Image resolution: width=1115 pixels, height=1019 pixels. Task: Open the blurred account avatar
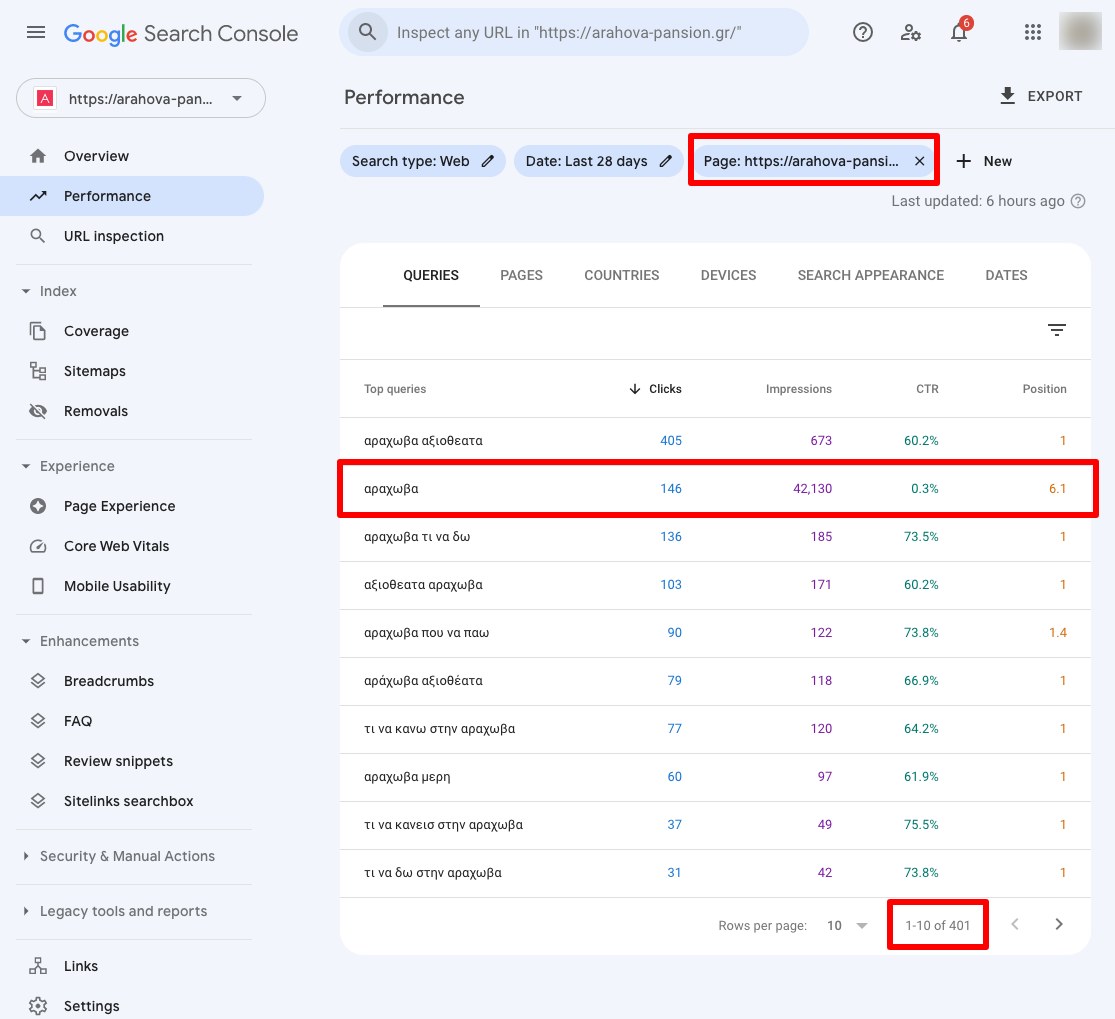(1079, 32)
